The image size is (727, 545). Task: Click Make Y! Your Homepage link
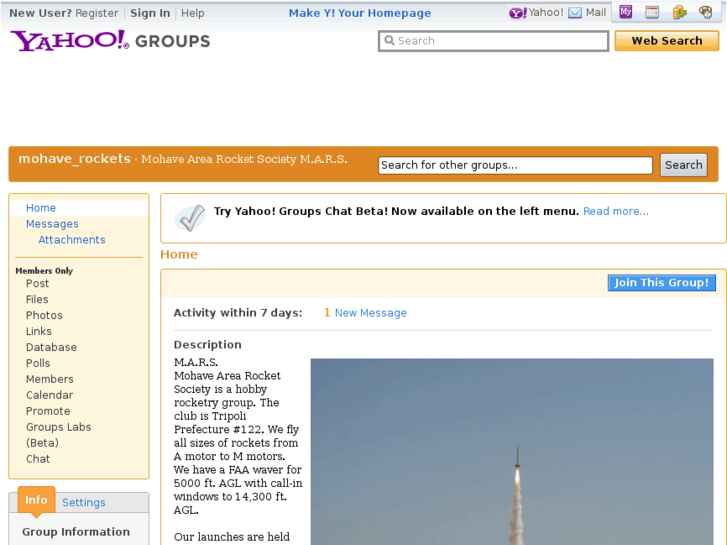360,13
